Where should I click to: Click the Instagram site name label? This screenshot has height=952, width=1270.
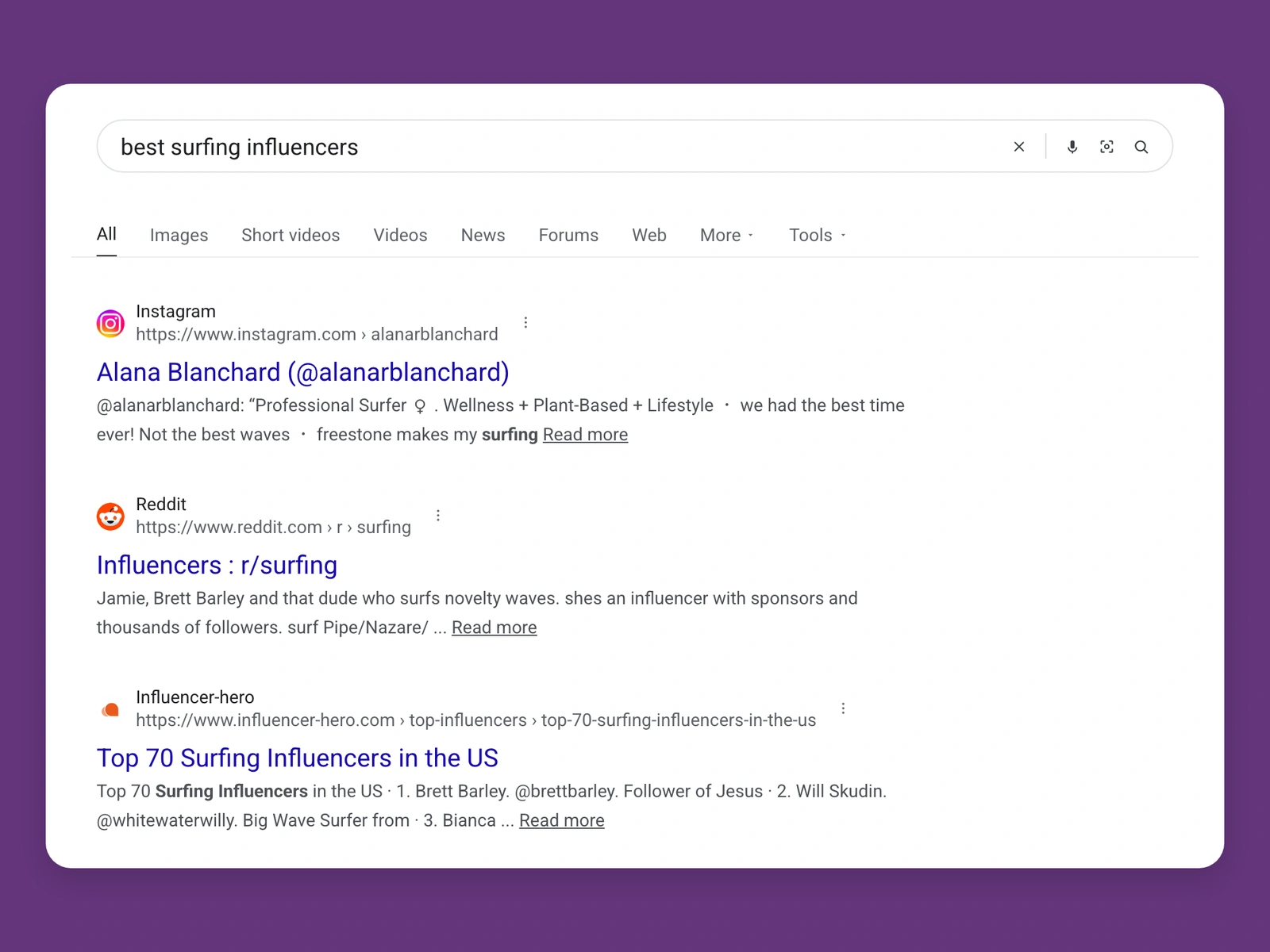(175, 311)
